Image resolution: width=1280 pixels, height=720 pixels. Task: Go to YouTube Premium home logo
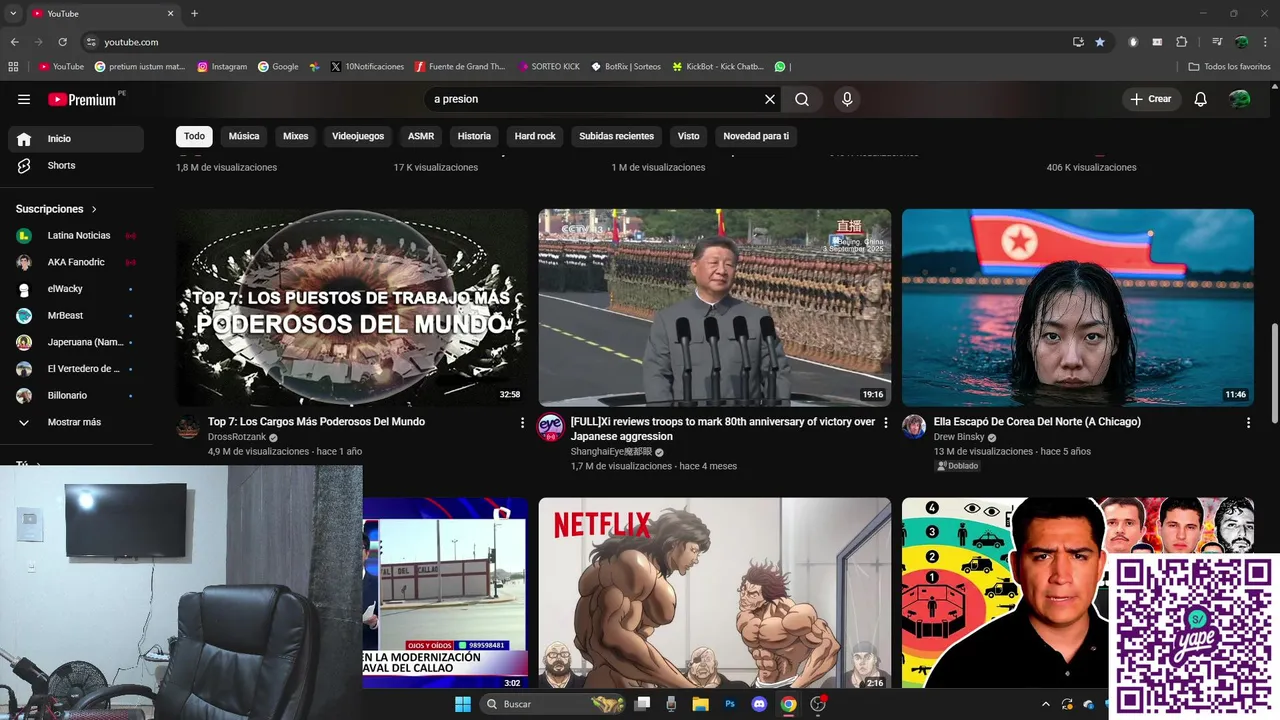[x=83, y=99]
